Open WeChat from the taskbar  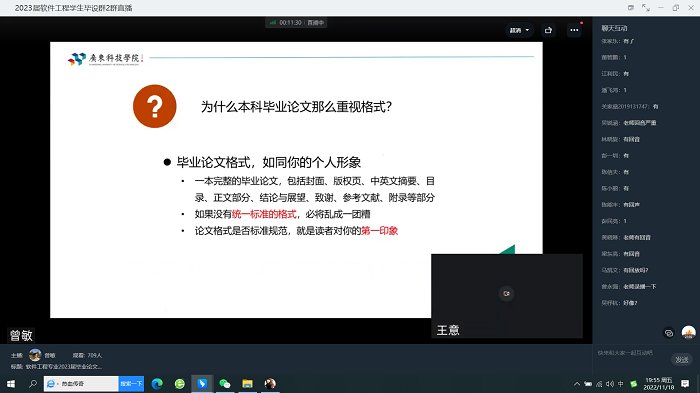(x=225, y=384)
